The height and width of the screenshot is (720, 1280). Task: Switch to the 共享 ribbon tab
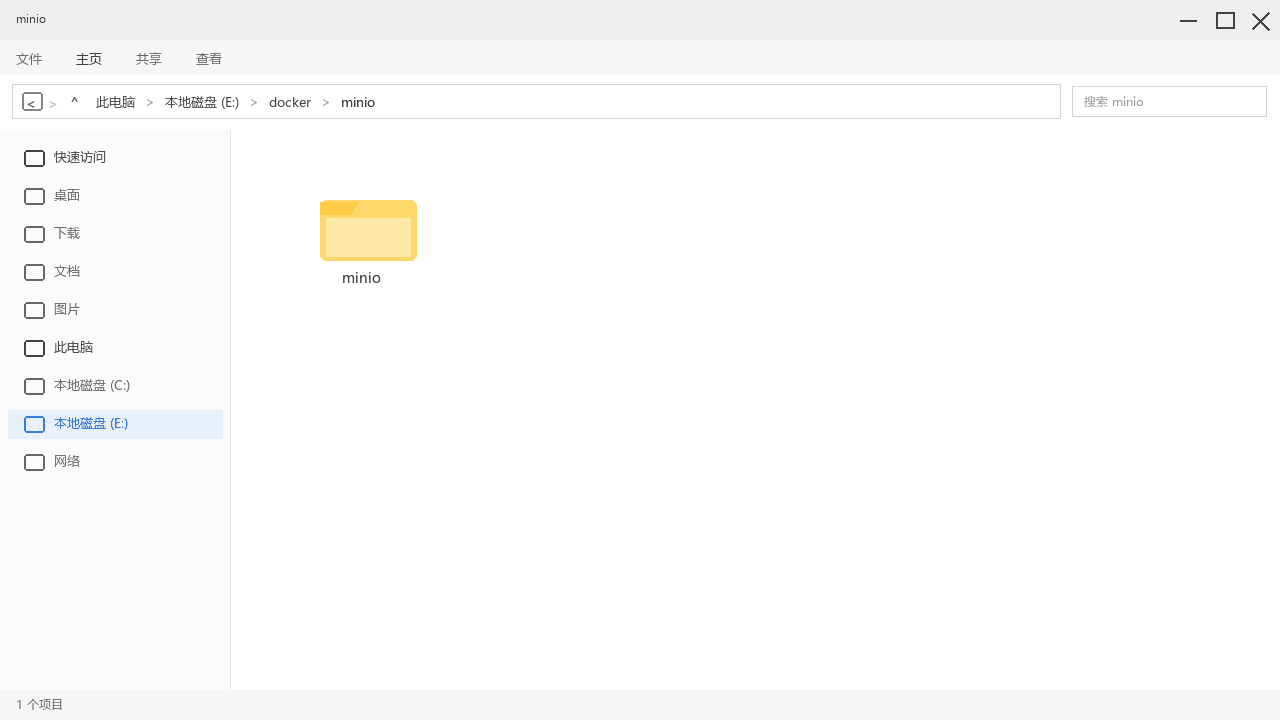tap(149, 59)
